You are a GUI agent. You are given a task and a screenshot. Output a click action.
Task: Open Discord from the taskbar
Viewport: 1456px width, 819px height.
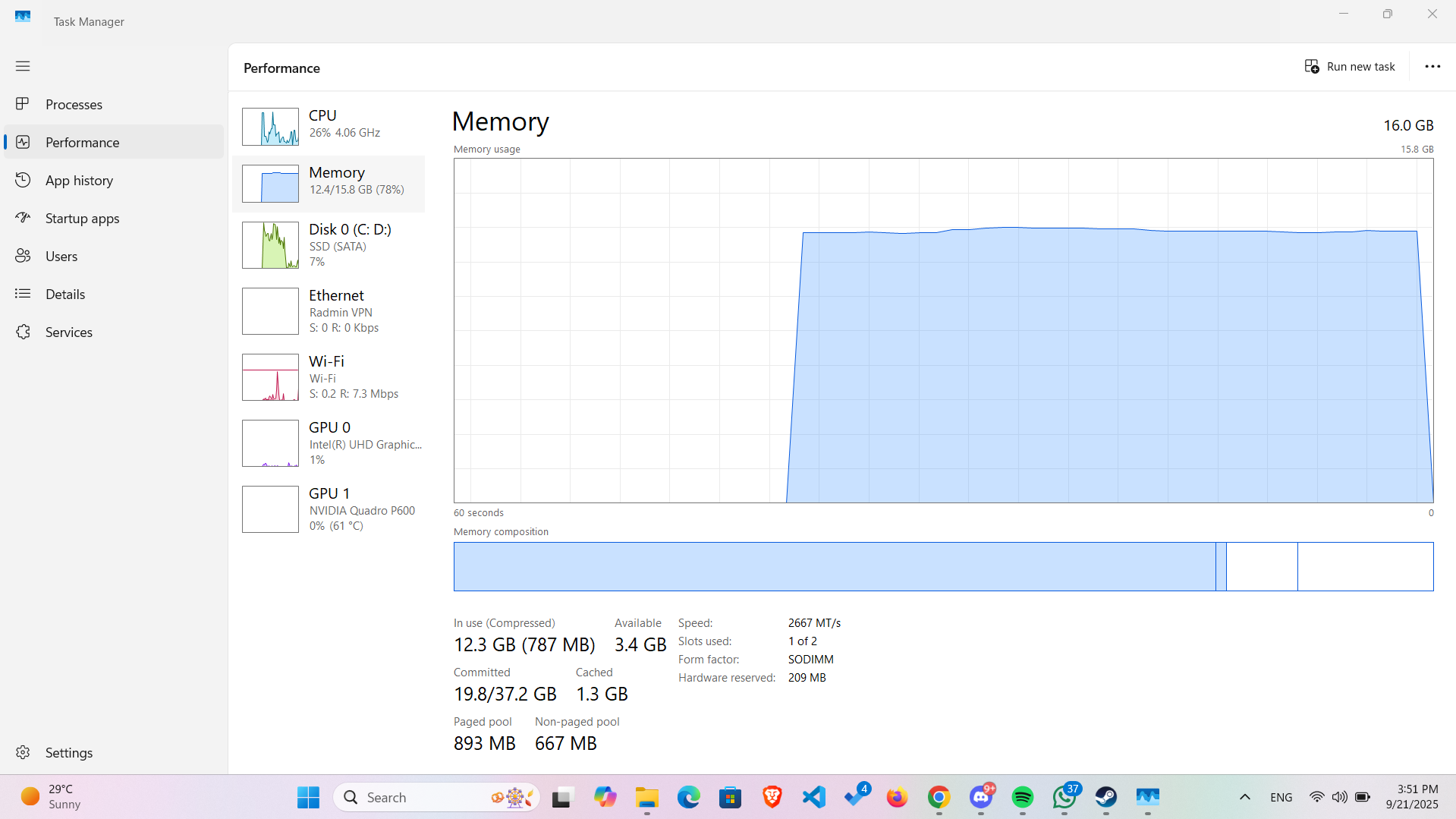coord(980,797)
